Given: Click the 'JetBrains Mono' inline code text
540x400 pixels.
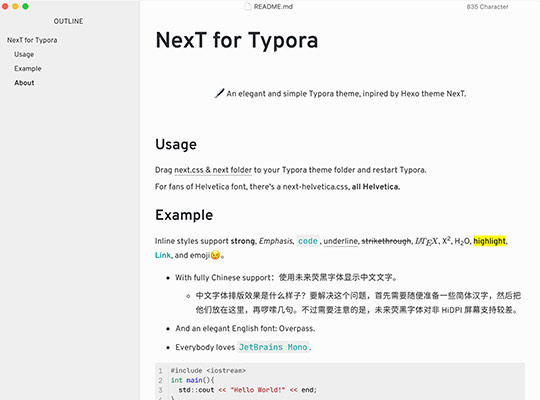Looking at the screenshot, I should pyautogui.click(x=273, y=347).
